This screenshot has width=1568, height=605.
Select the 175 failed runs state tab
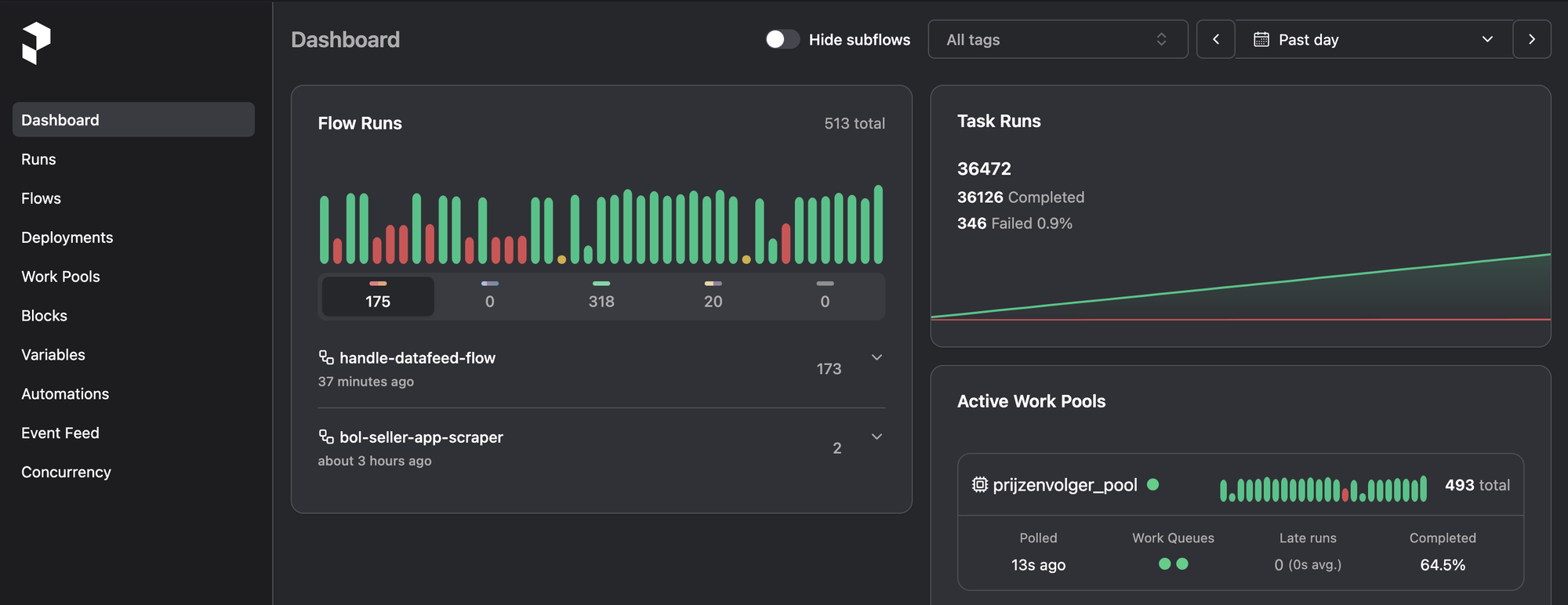click(378, 295)
